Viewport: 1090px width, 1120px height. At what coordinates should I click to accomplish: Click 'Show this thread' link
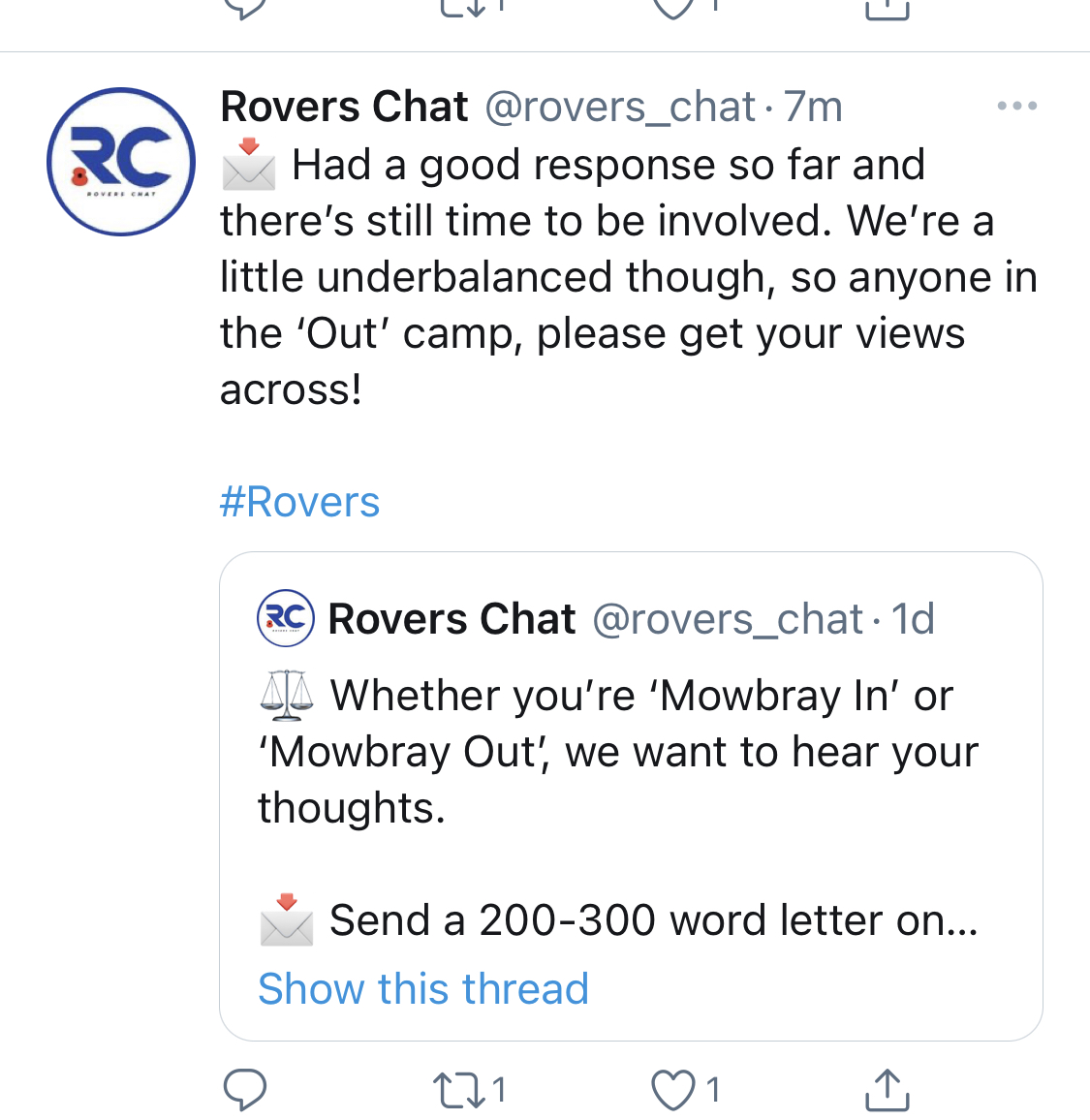click(423, 988)
